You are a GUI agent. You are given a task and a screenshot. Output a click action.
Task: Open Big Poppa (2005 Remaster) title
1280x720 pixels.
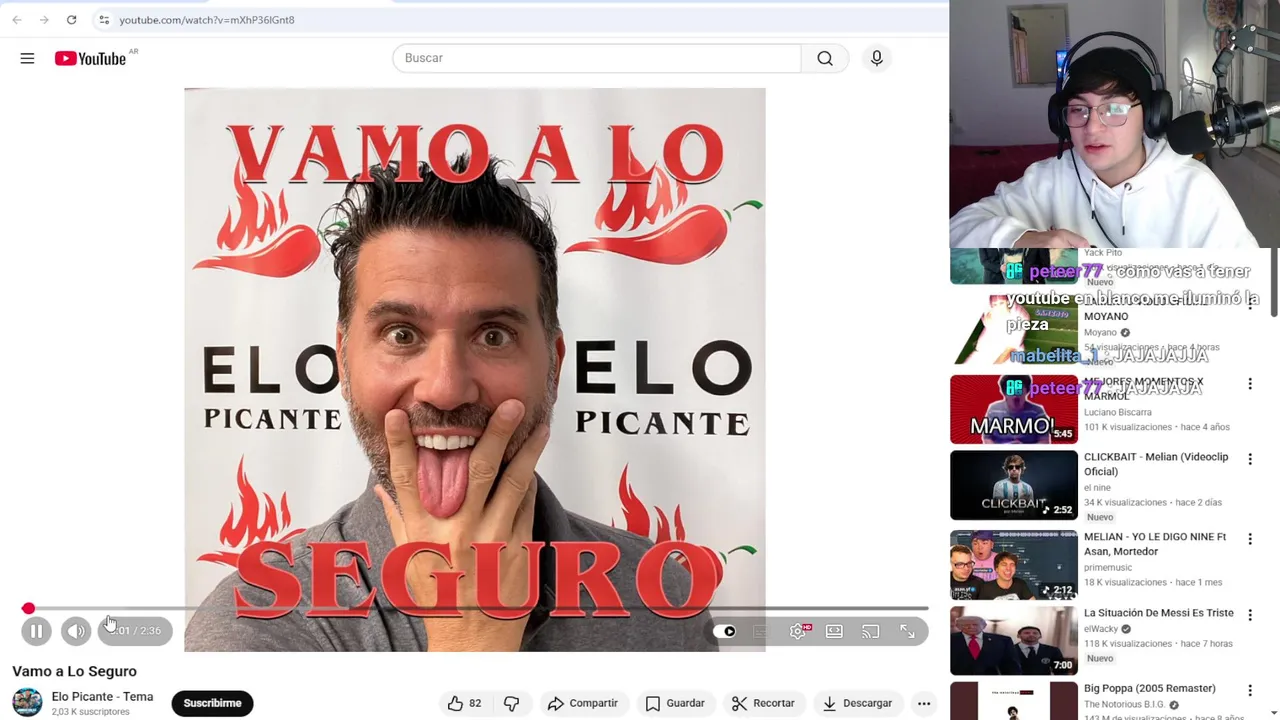1150,688
